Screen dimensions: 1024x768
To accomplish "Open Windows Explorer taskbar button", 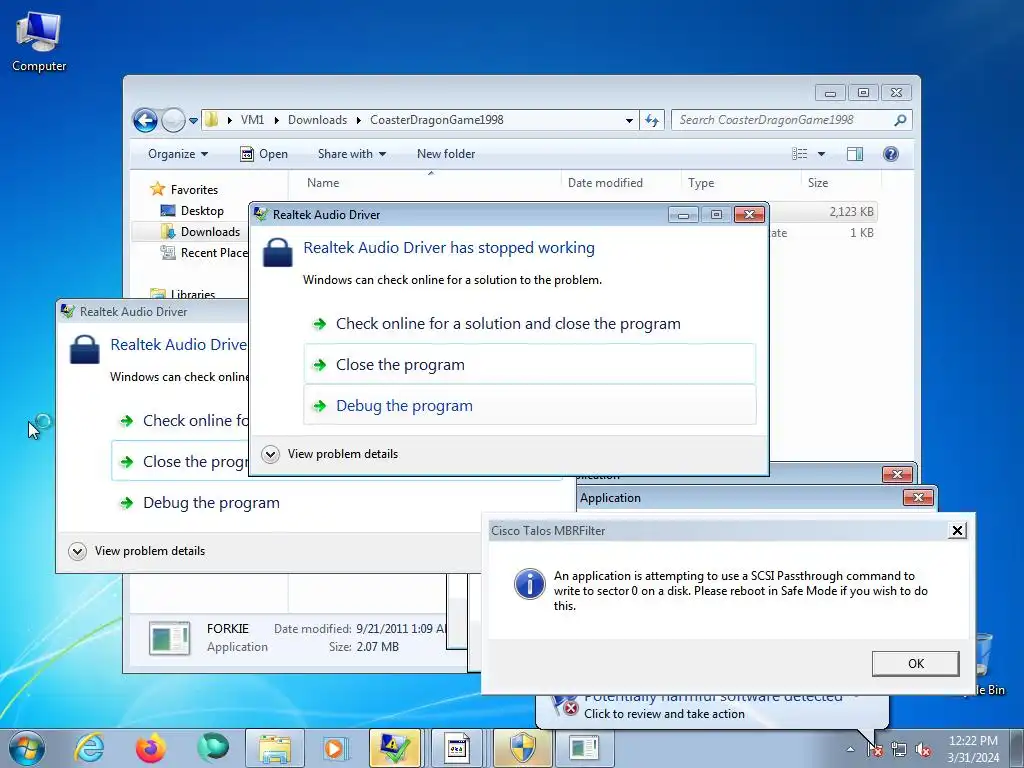I will pos(275,748).
